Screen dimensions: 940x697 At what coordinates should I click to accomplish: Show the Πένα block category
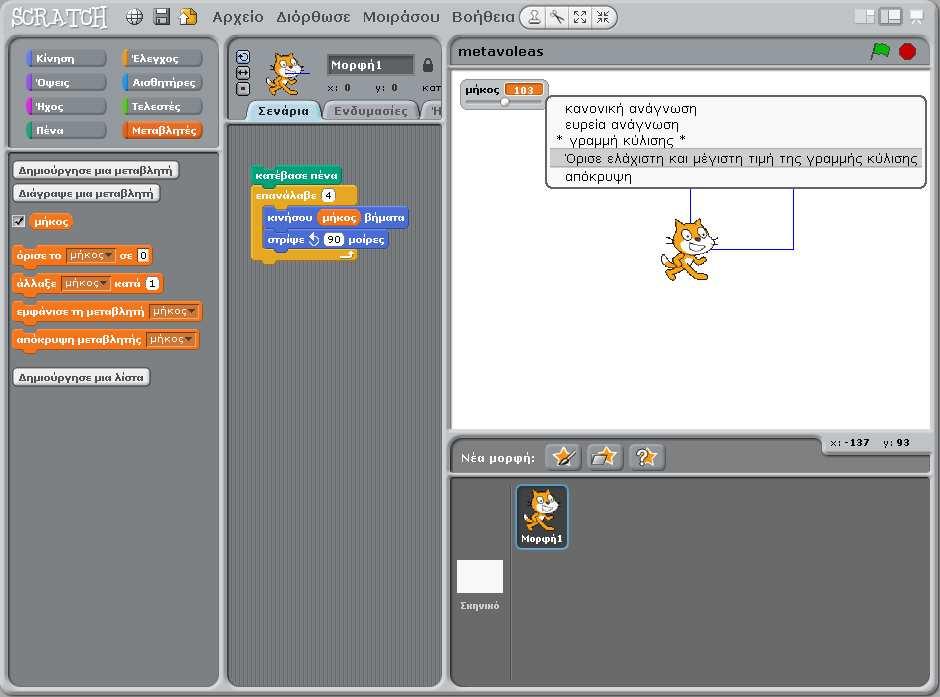click(x=66, y=131)
